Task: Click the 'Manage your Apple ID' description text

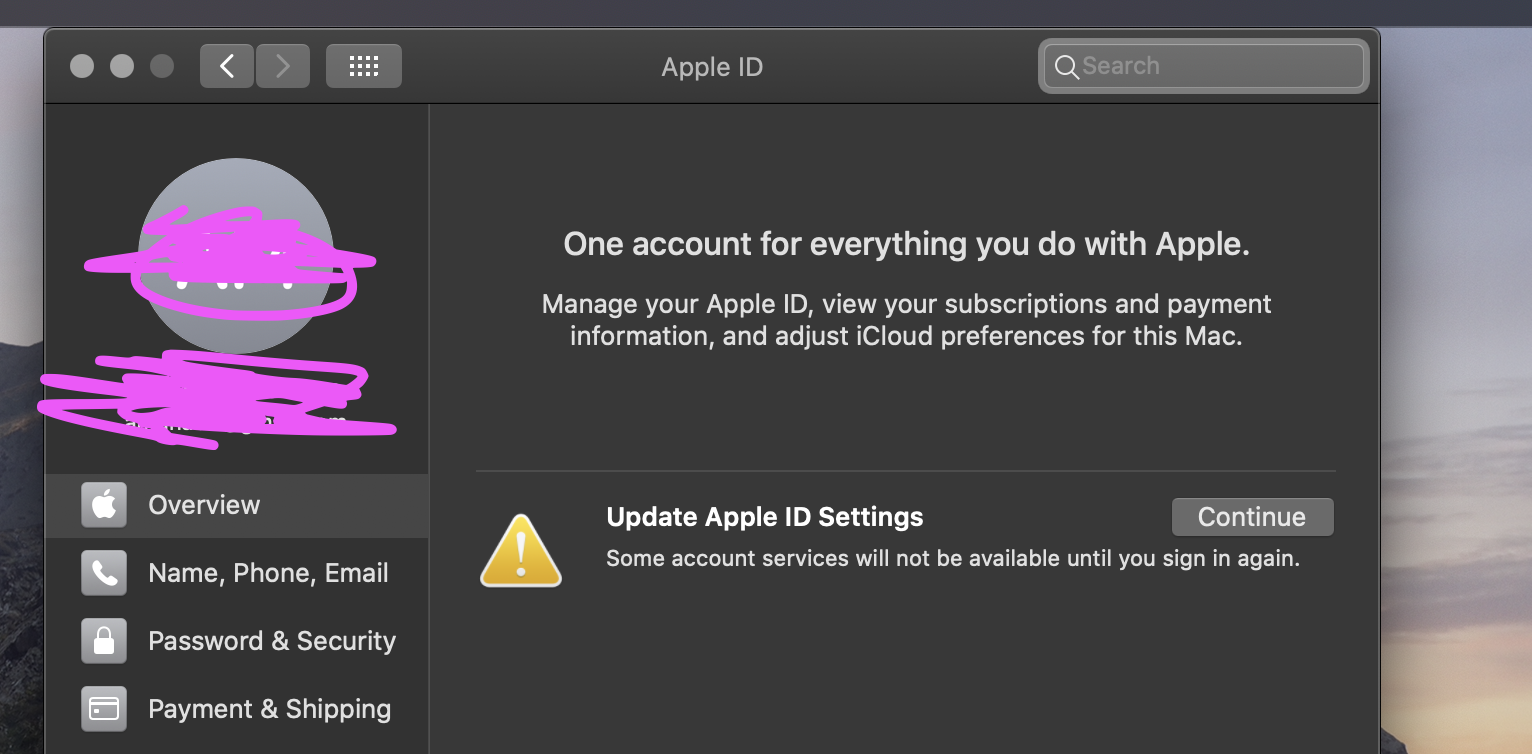Action: tap(906, 320)
